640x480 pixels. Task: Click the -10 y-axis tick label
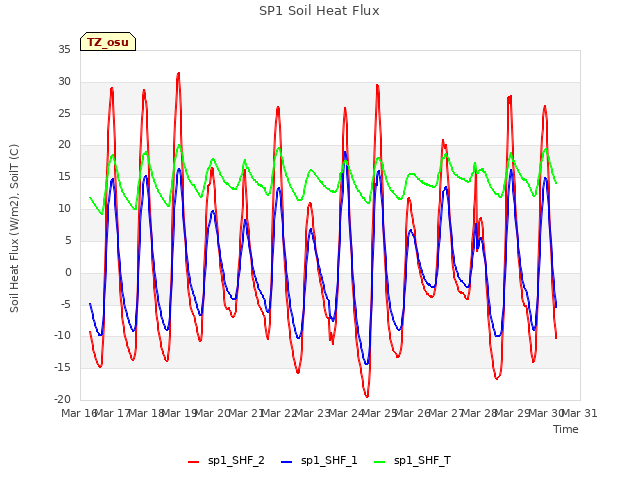click(63, 336)
